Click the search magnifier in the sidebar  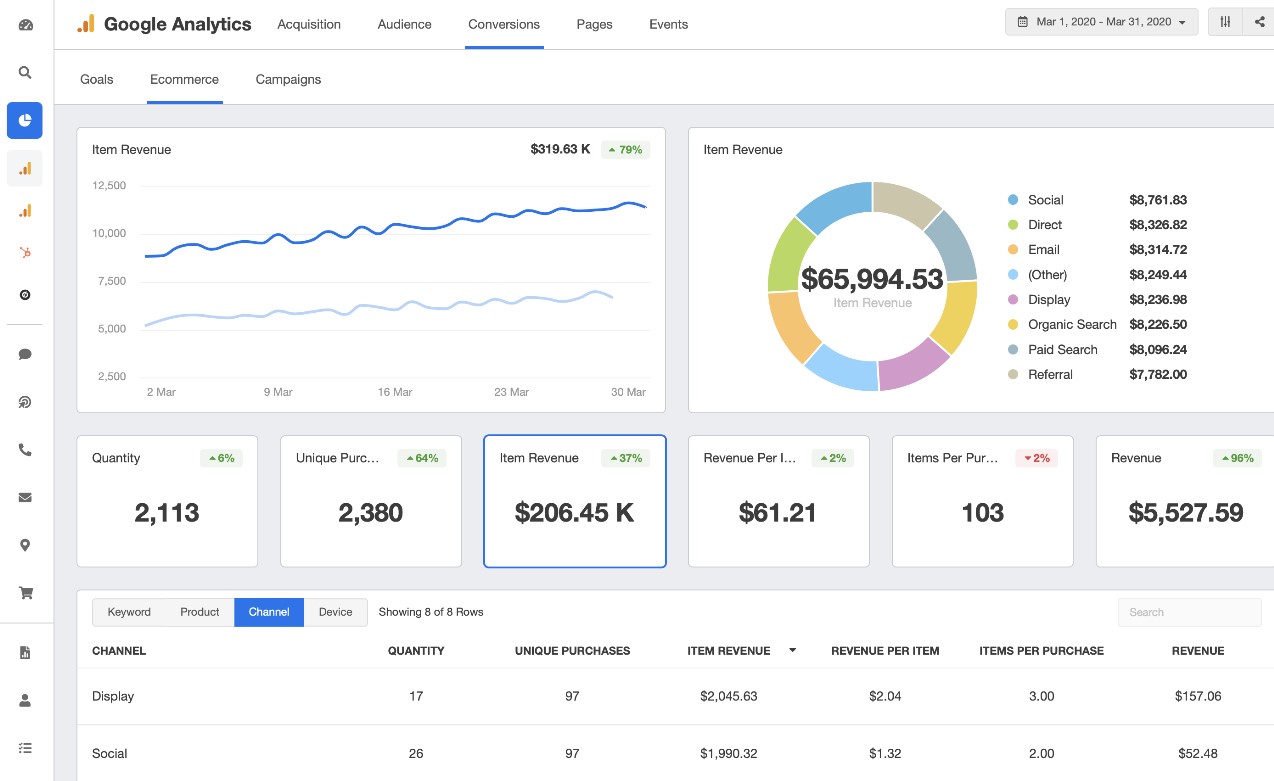point(25,73)
